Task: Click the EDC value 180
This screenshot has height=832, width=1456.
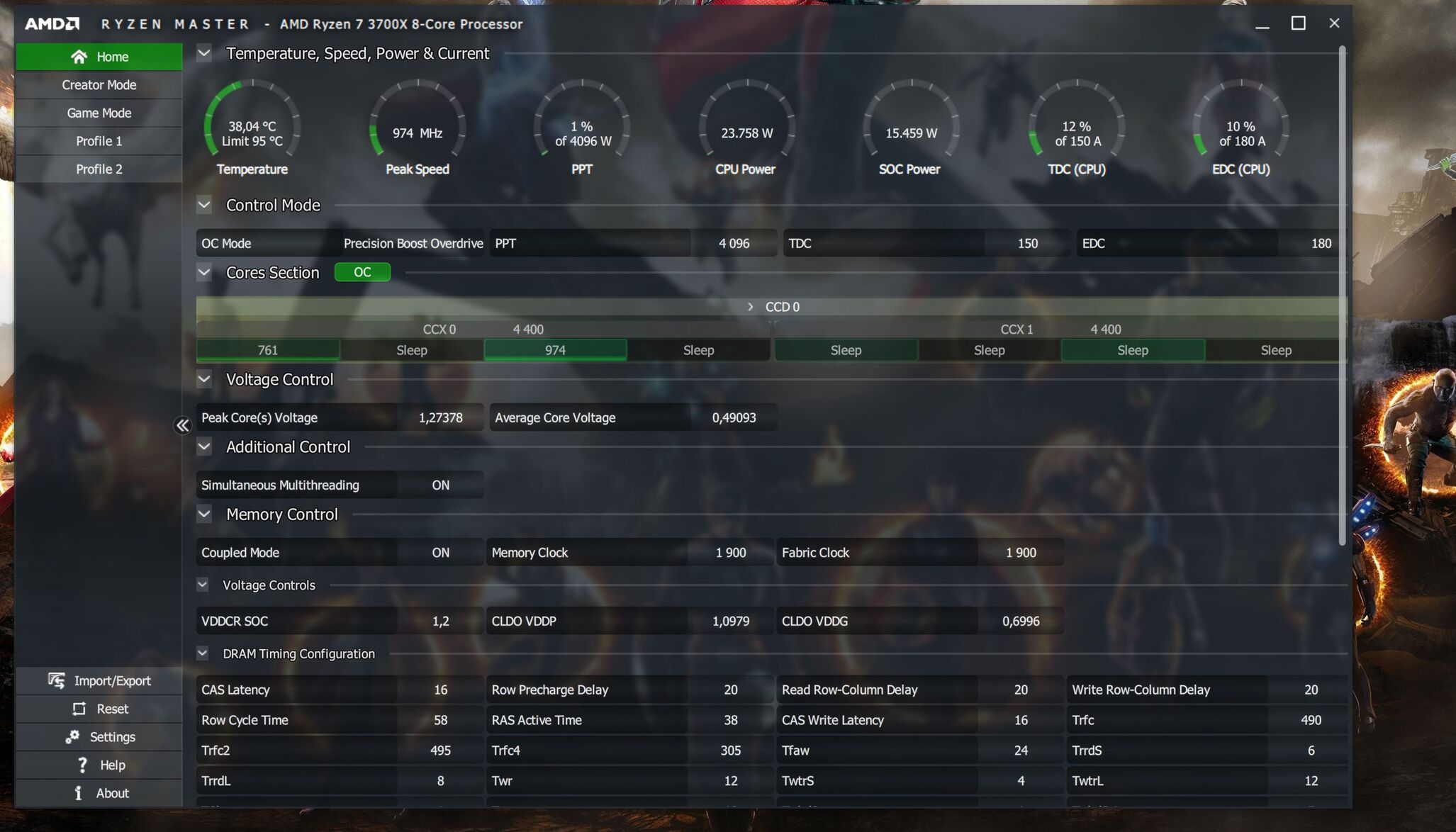Action: pyautogui.click(x=1321, y=243)
